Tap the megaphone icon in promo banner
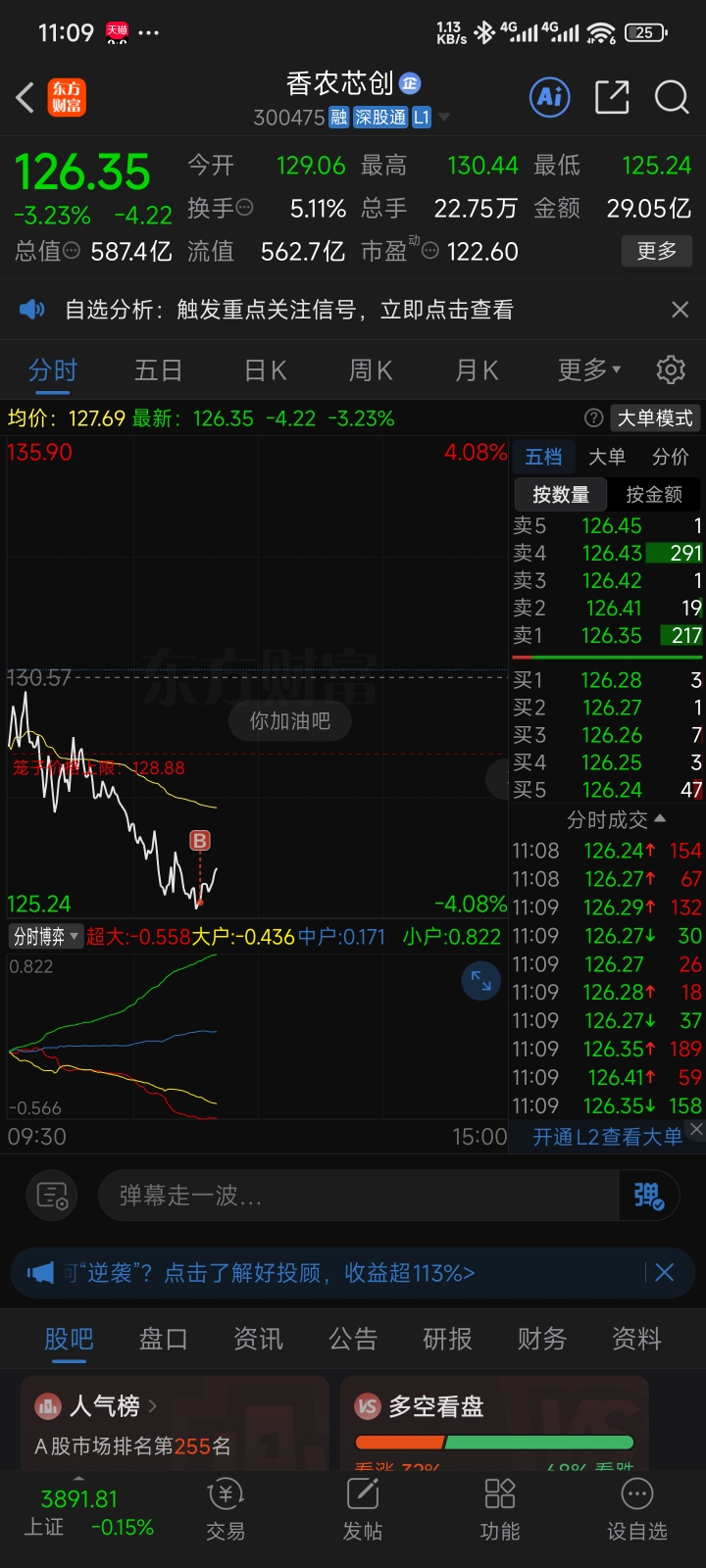 coord(40,1273)
